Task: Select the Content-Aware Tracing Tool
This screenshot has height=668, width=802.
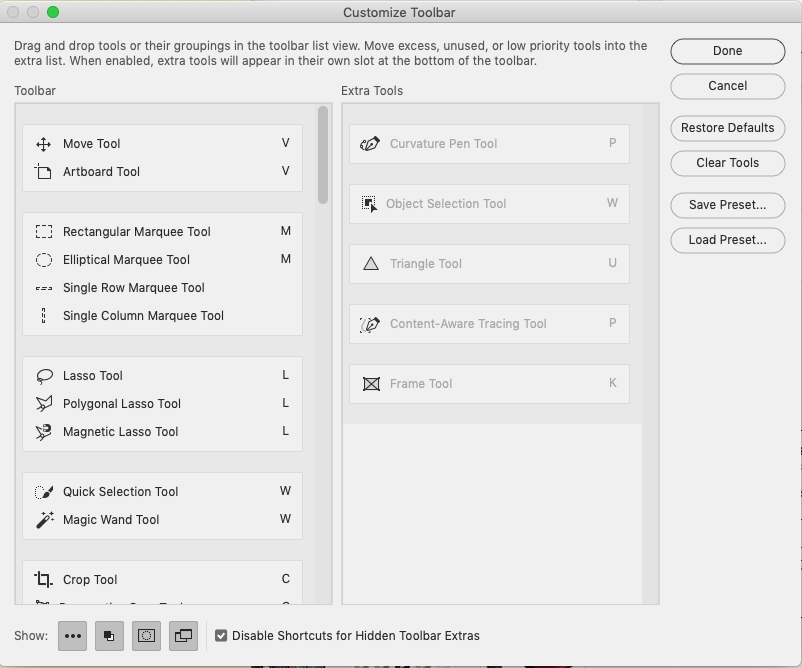Action: [466, 323]
